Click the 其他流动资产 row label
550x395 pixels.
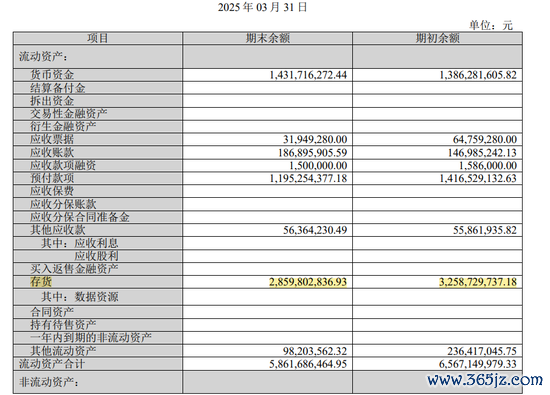(x=63, y=351)
